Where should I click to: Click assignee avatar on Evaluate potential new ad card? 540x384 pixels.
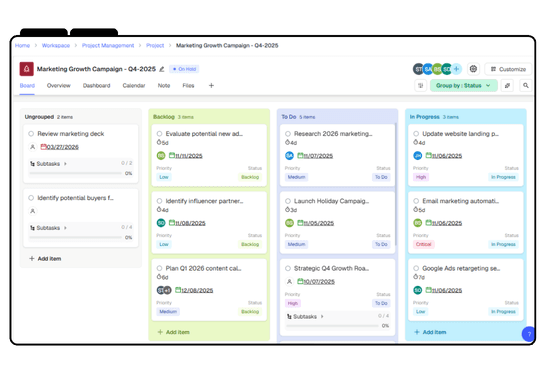(x=161, y=156)
